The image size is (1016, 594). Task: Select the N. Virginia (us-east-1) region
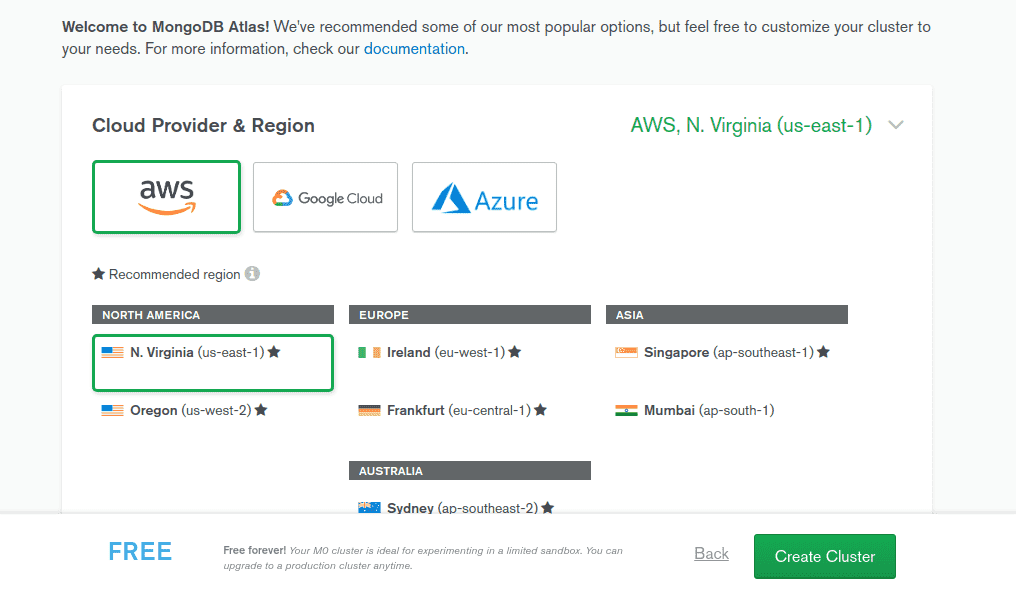213,363
